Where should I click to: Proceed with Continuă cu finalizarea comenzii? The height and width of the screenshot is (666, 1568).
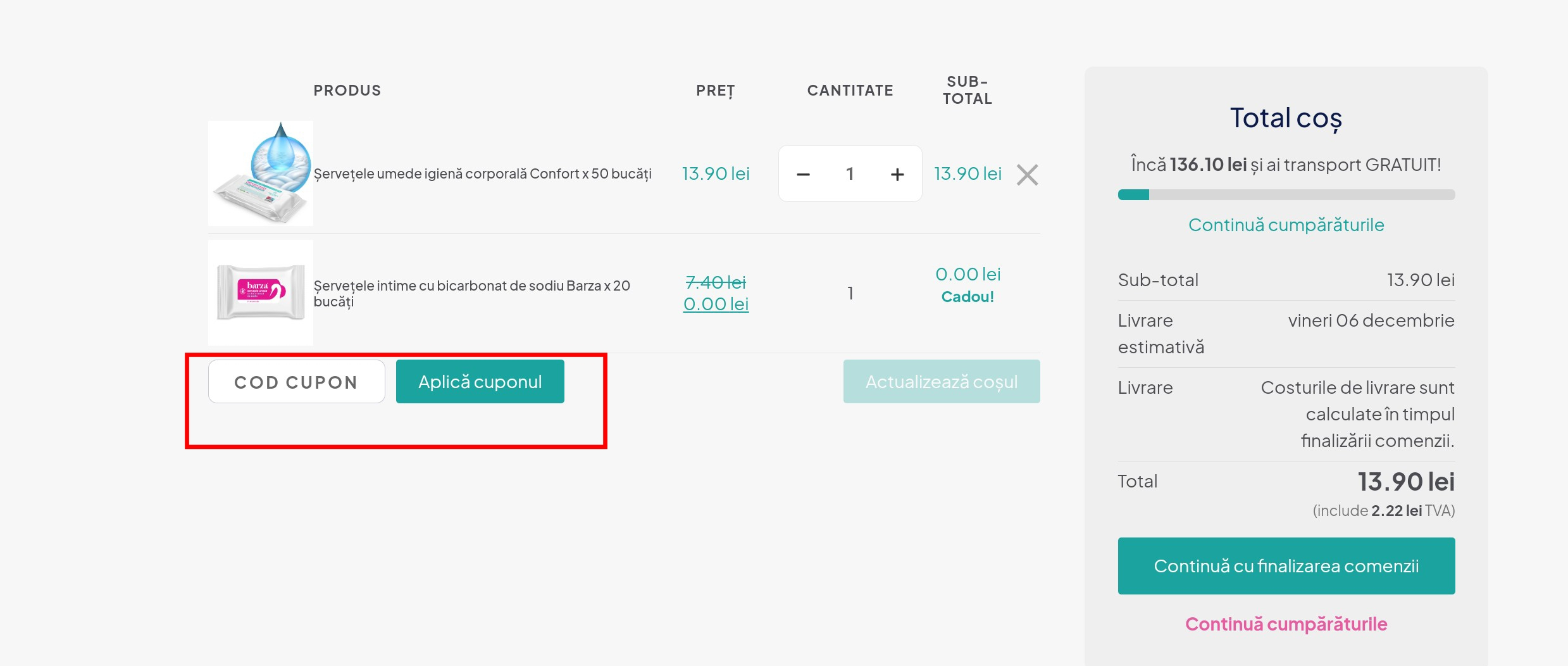tap(1286, 566)
